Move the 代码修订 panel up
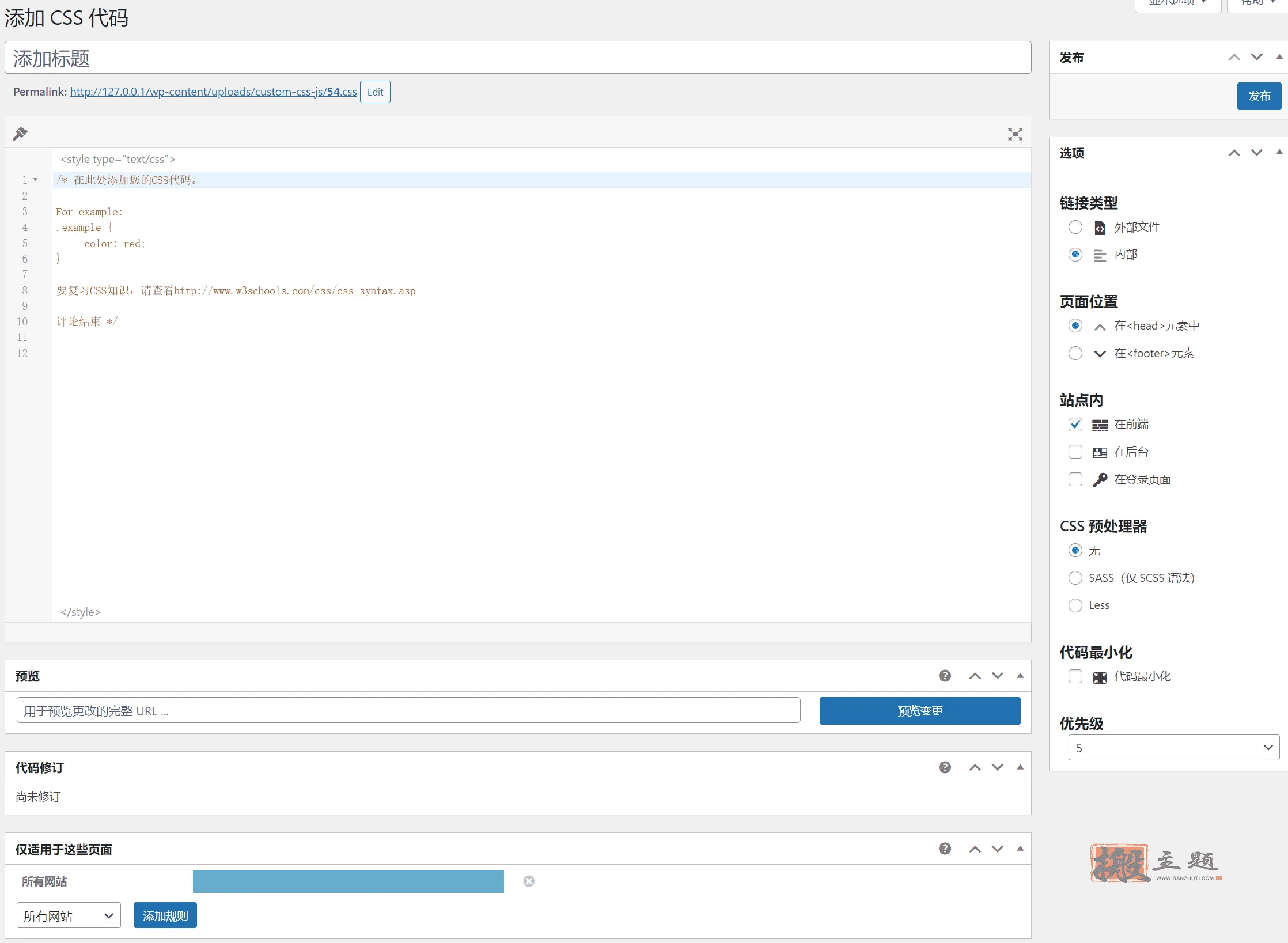 point(975,767)
